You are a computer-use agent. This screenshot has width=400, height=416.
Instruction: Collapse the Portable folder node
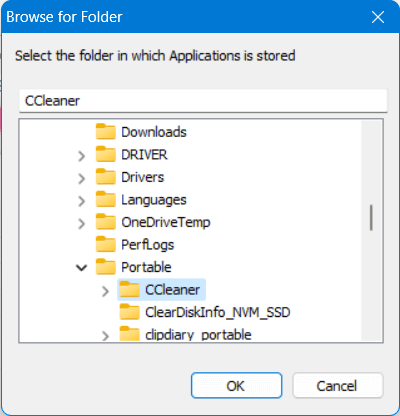[x=82, y=268]
